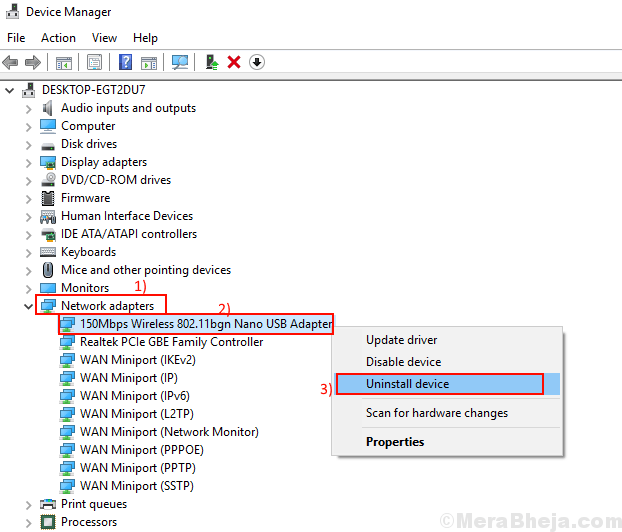Collapse the Network adapters arrow
This screenshot has width=622, height=532.
point(28,306)
